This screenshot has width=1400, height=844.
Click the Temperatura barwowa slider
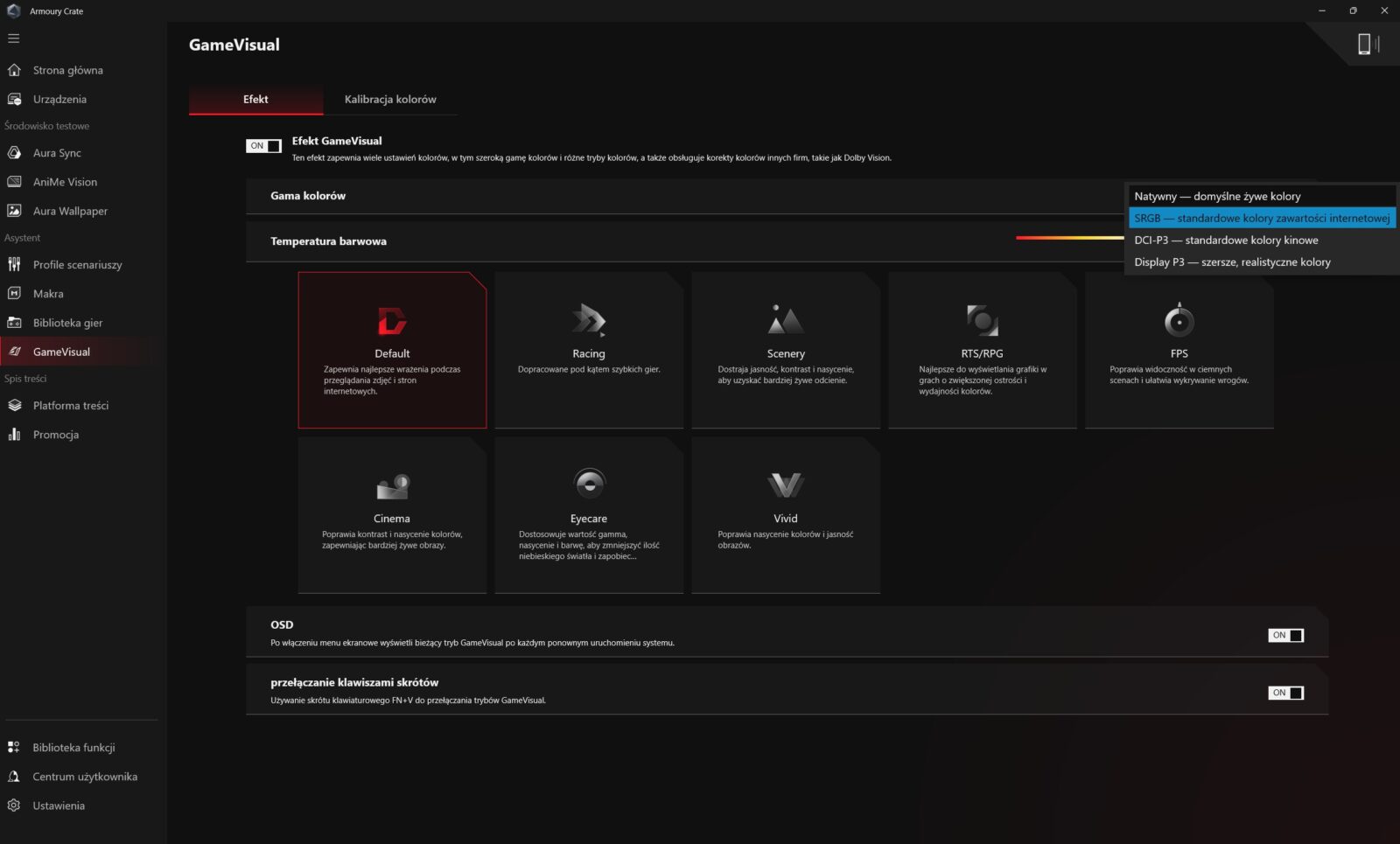[1069, 238]
